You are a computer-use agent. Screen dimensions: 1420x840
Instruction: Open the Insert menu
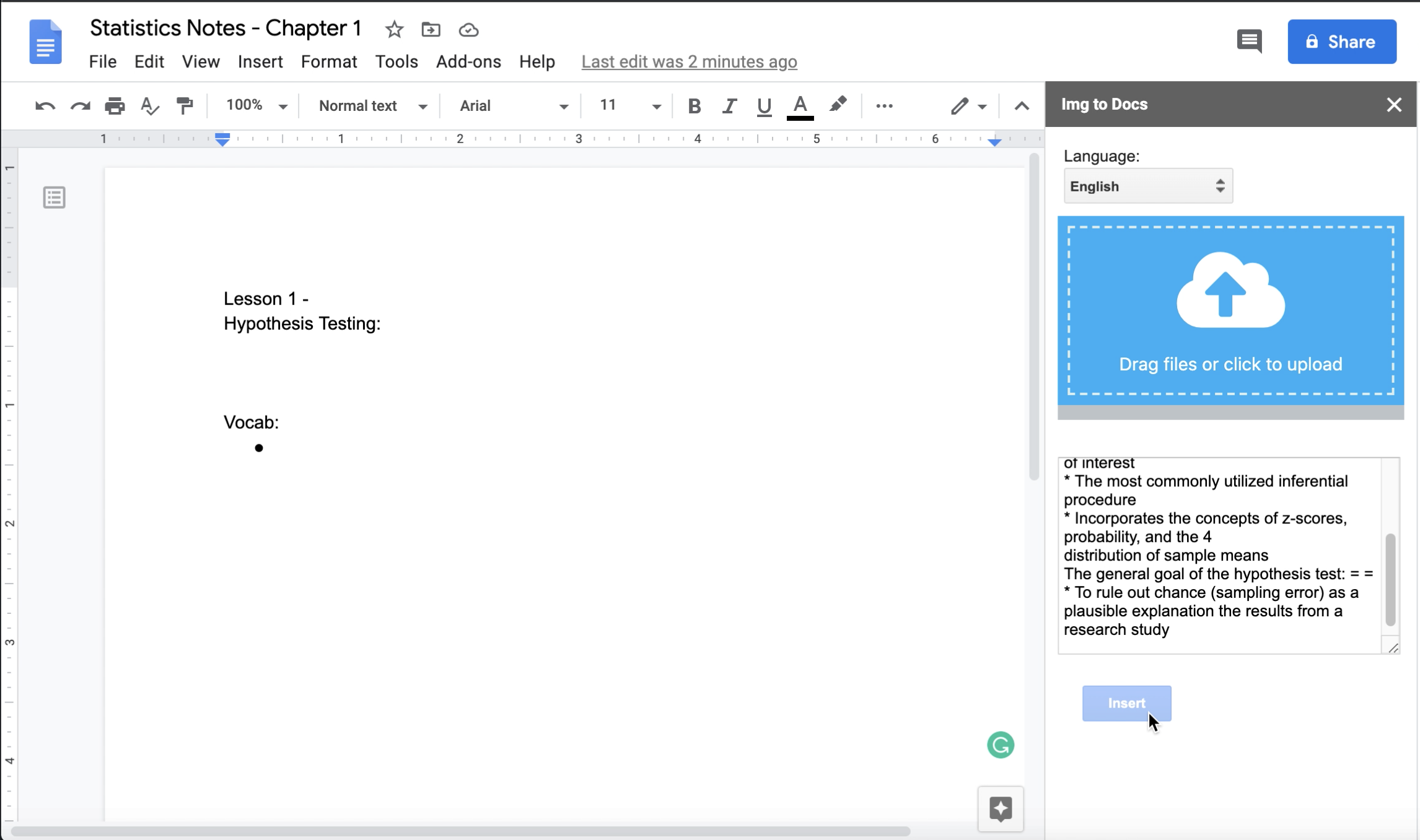260,61
